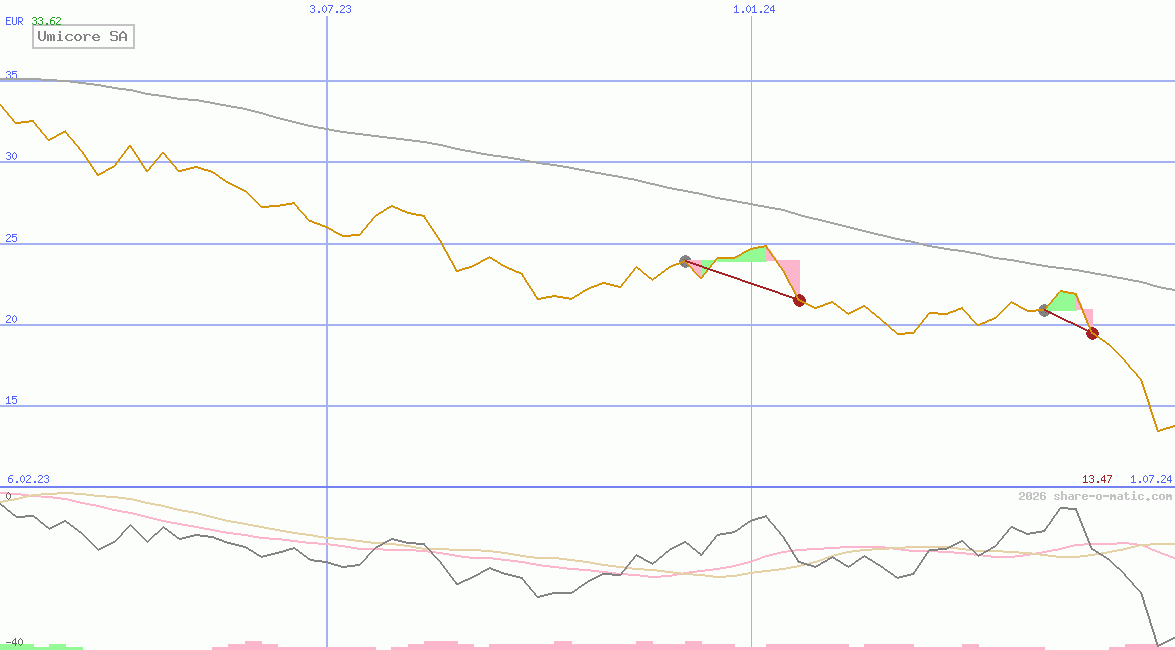Viewport: 1175px width, 650px height.
Task: Click the 1.01.24 date label
Action: 754,9
